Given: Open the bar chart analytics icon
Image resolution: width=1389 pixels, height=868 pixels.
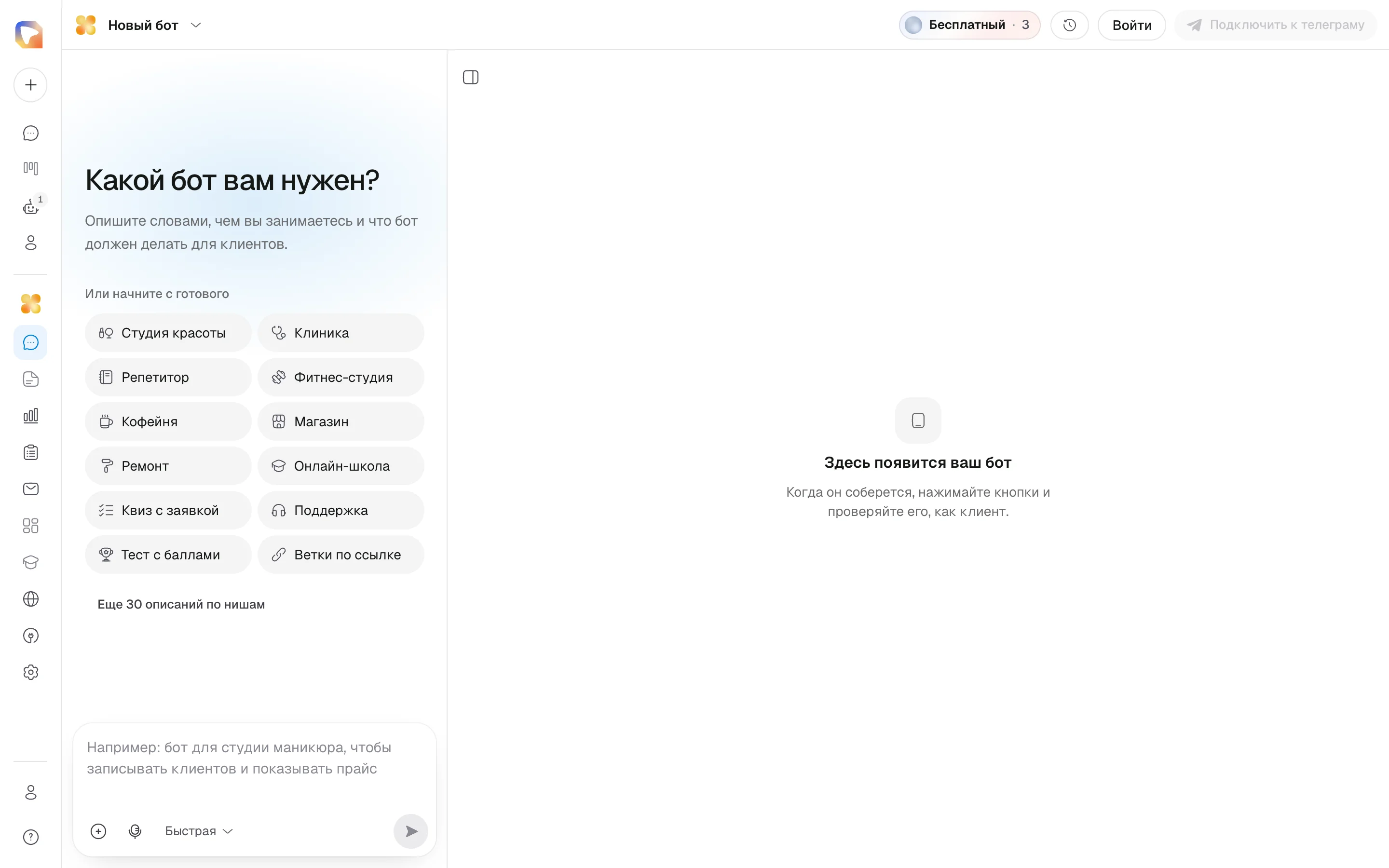Looking at the screenshot, I should point(30,416).
